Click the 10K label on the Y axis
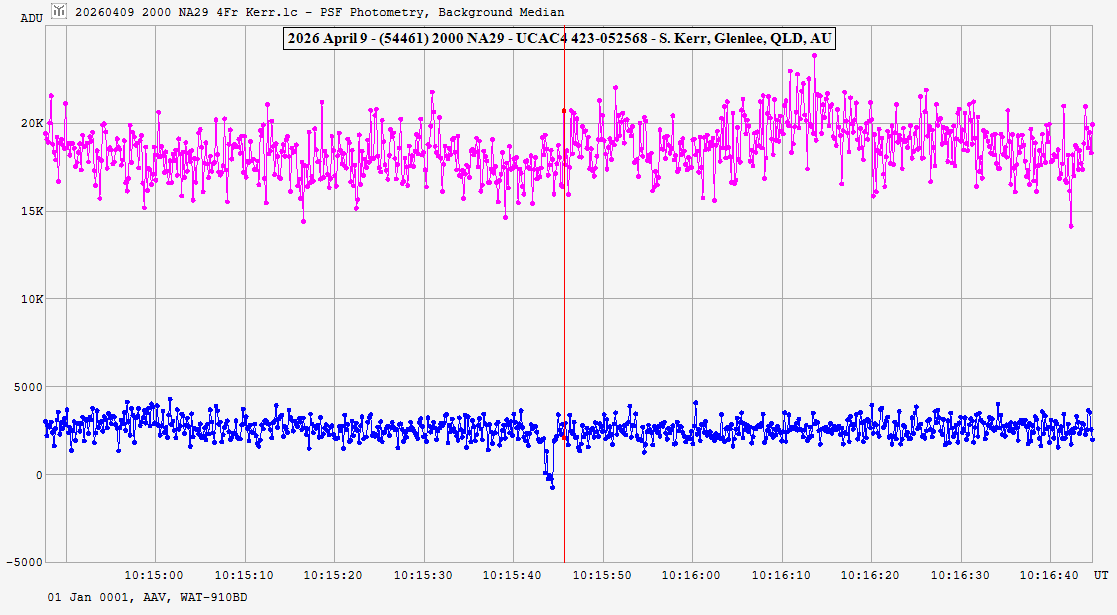The width and height of the screenshot is (1117, 615). point(33,299)
